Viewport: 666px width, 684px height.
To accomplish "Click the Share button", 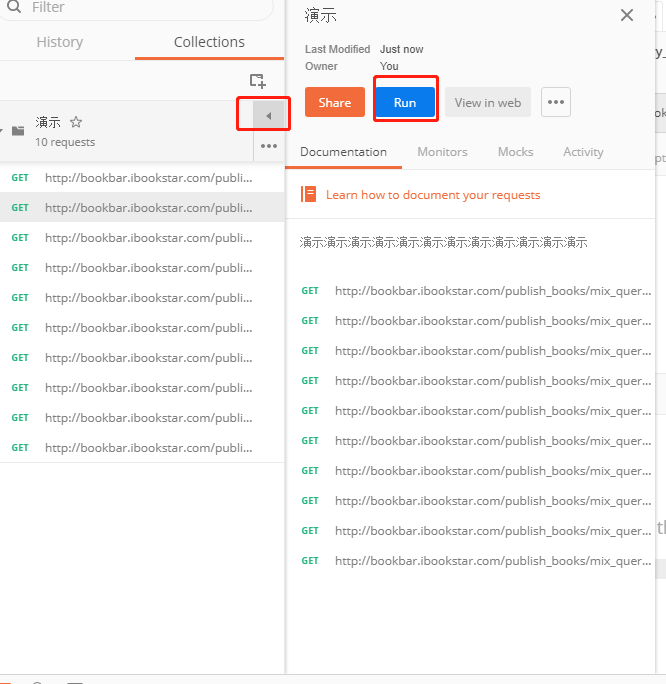I will pos(334,102).
